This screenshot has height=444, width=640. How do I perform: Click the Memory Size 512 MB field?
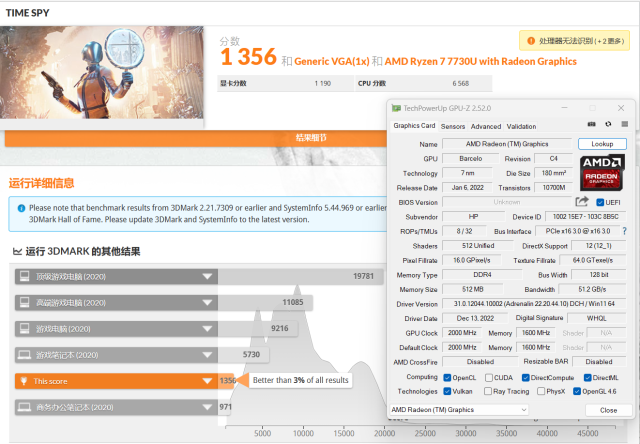tap(473, 289)
